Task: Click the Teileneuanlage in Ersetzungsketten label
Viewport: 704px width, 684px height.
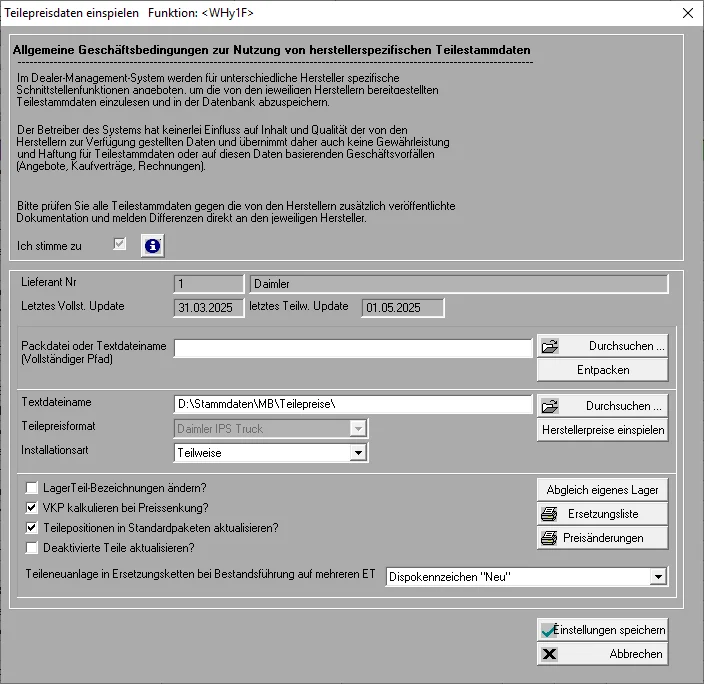Action: [200, 574]
